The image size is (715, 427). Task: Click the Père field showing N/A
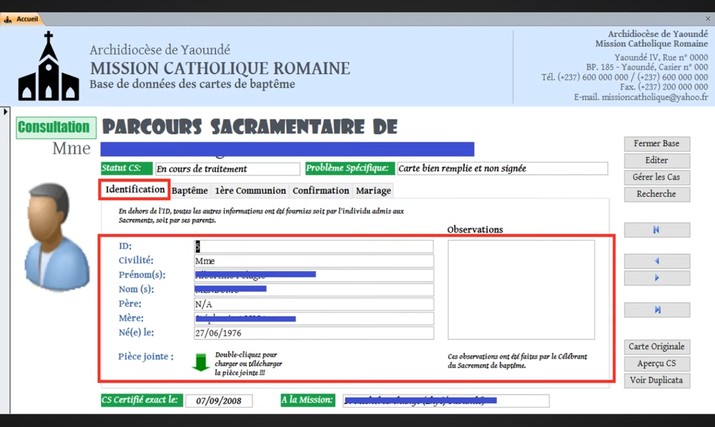pyautogui.click(x=314, y=304)
